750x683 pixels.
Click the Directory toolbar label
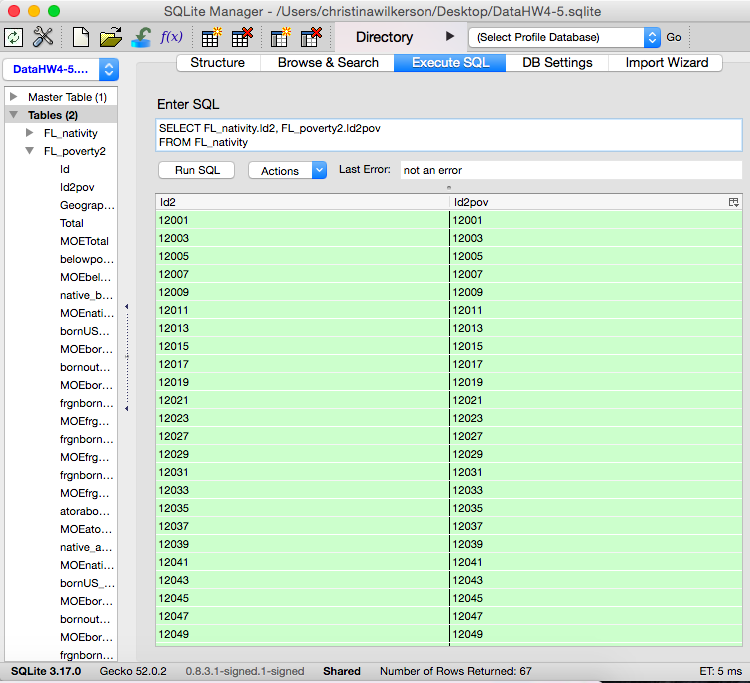[384, 37]
